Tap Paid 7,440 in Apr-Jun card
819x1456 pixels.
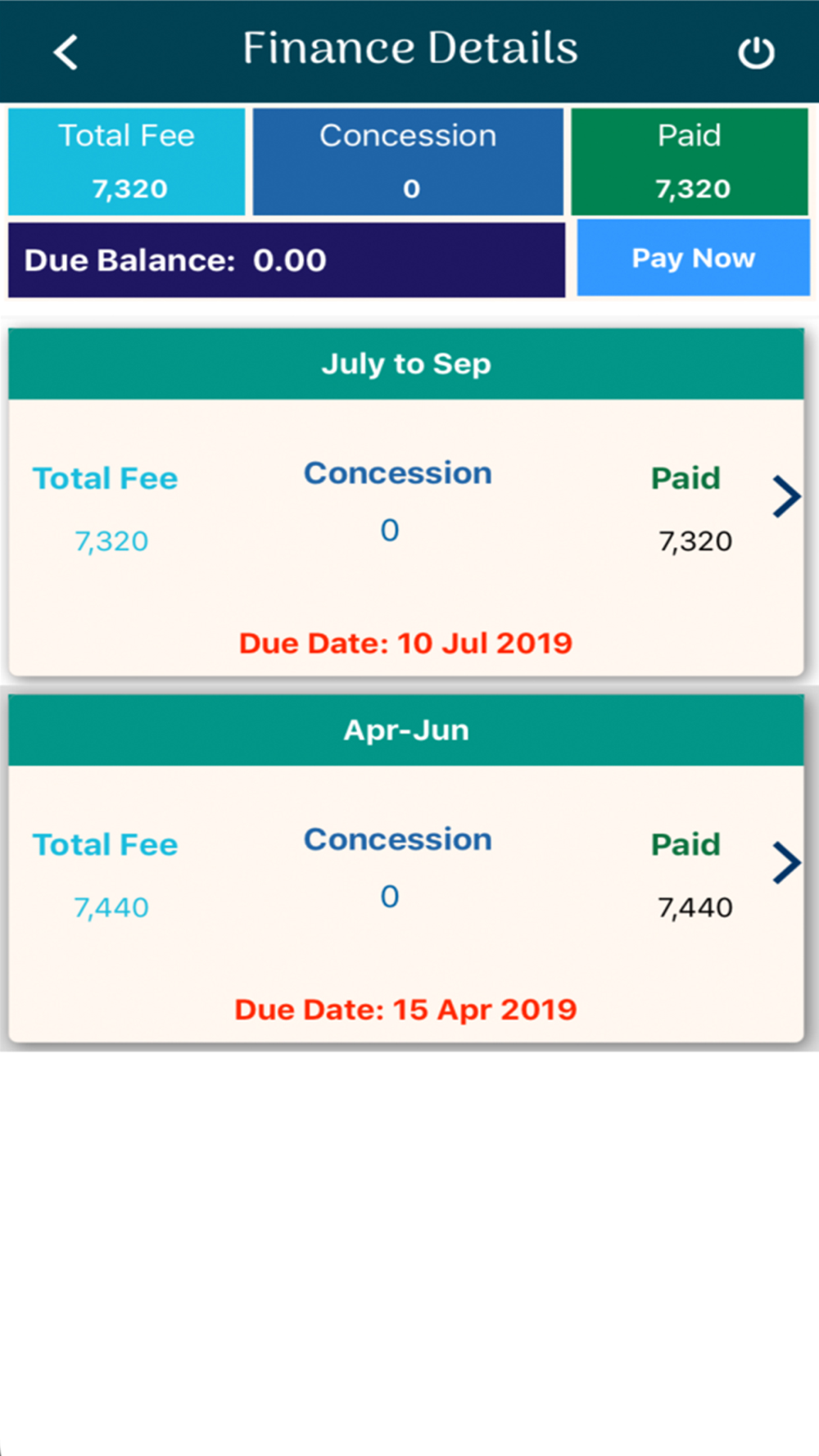(695, 907)
